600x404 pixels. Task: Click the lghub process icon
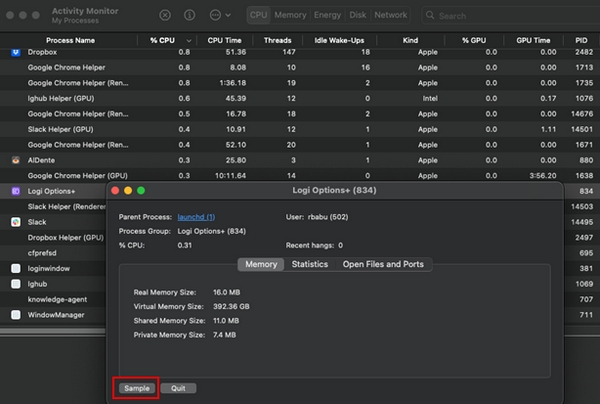coord(16,284)
